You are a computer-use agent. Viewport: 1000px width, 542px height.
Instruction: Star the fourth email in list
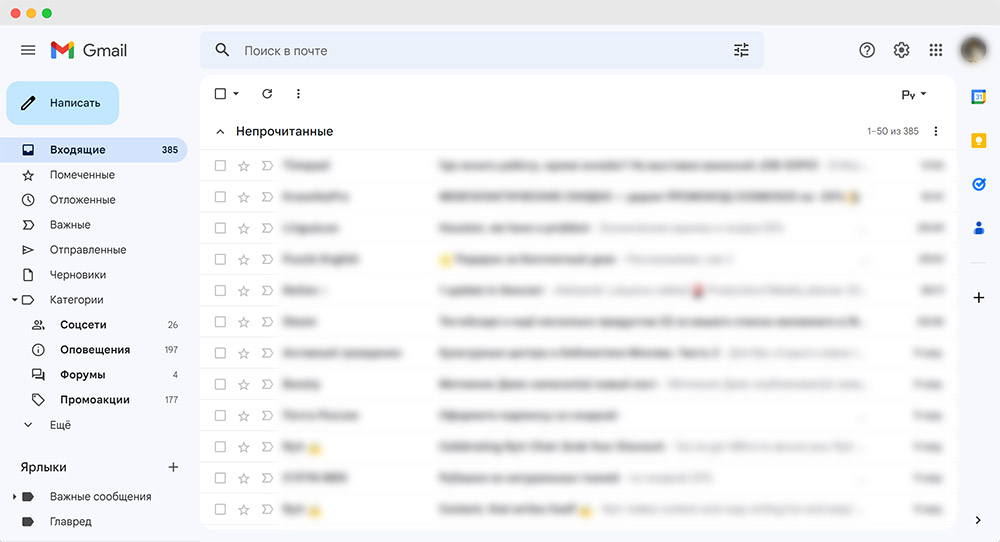tap(244, 260)
